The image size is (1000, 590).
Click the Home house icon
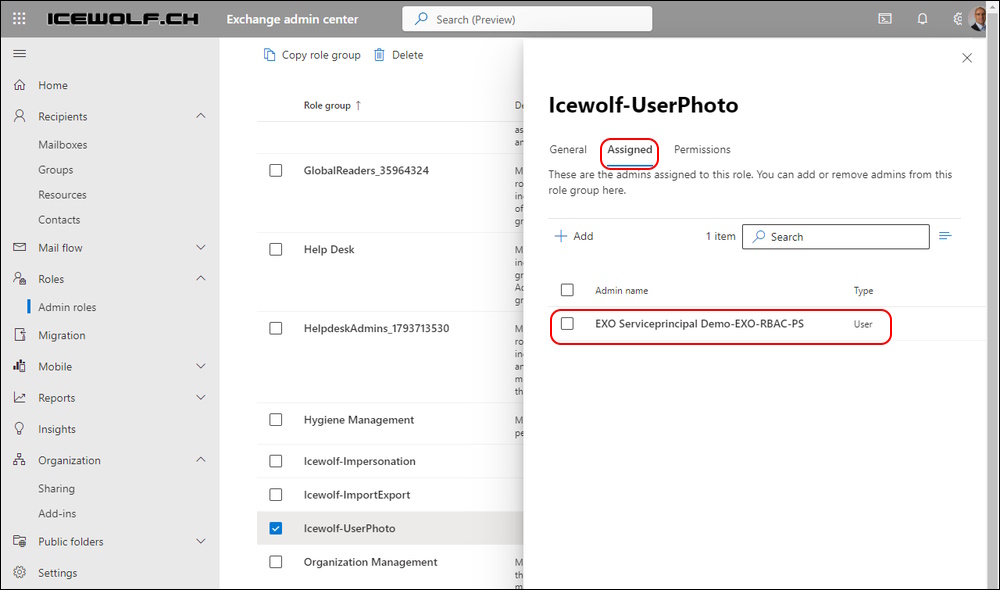(20, 85)
